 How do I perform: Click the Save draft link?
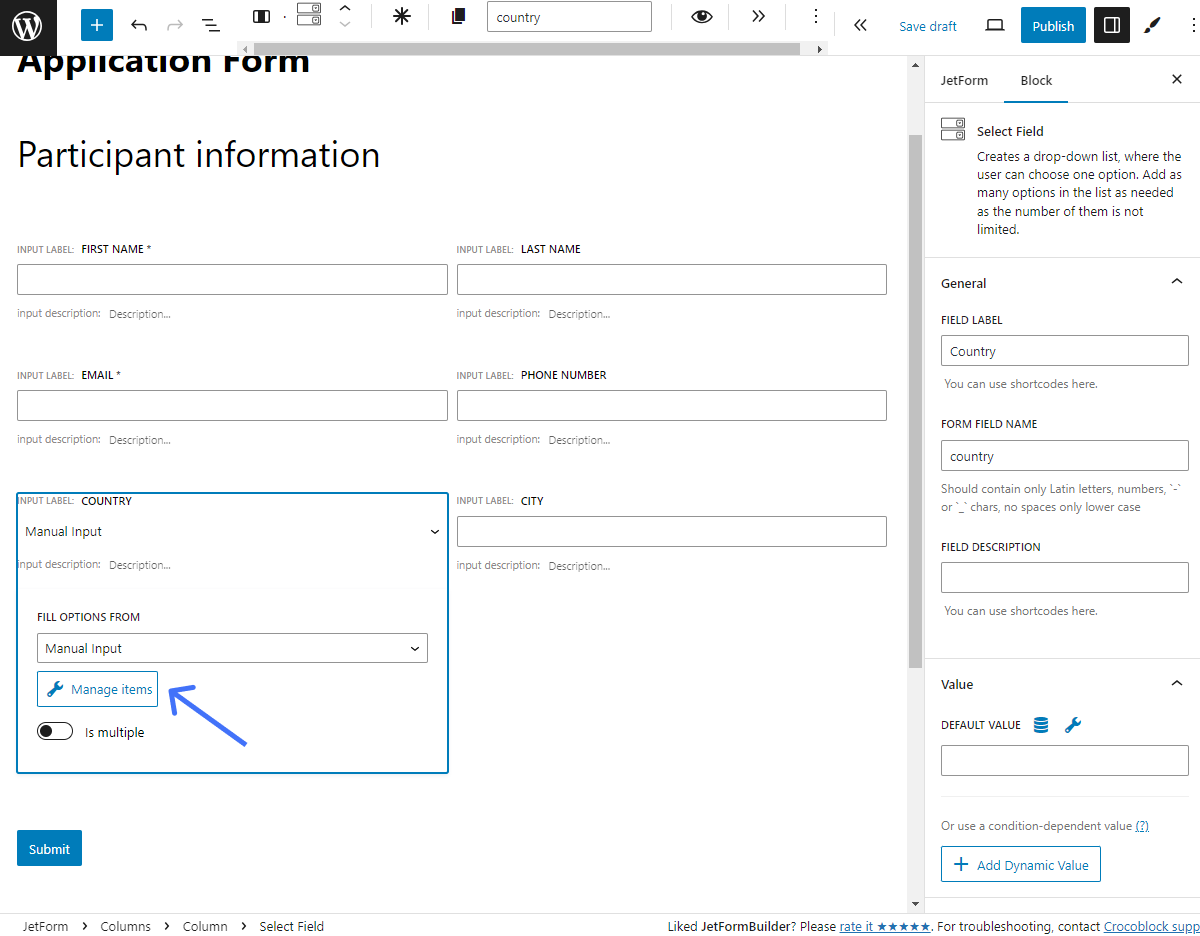coord(927,25)
